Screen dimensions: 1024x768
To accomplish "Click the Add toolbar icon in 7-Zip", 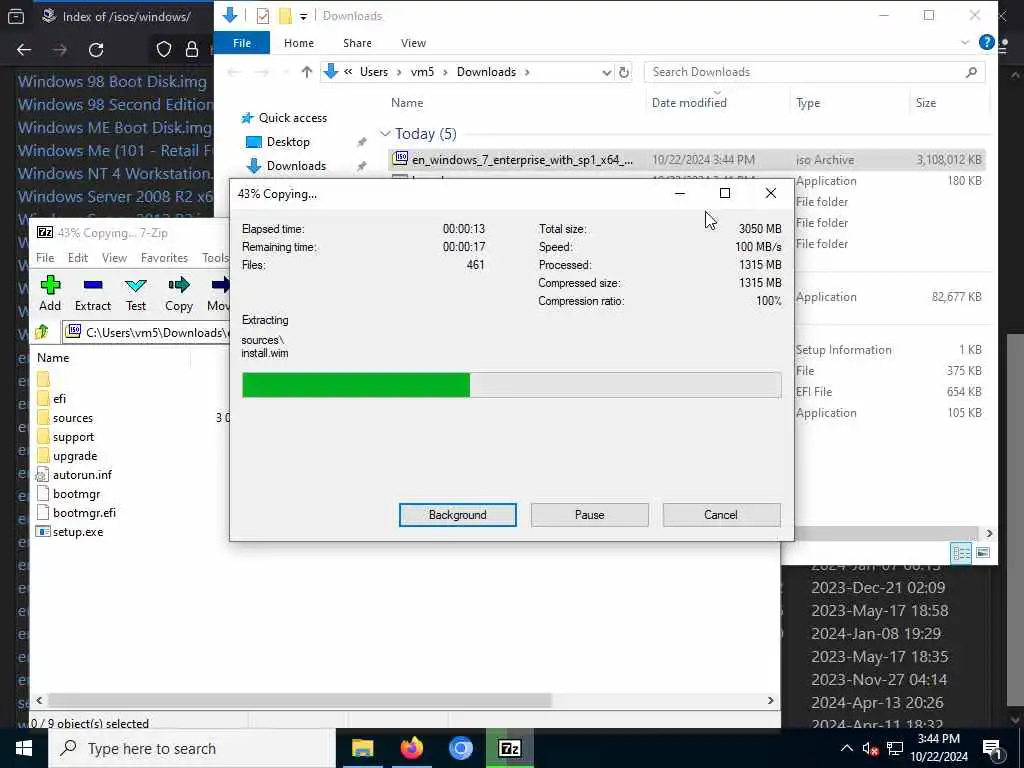I will point(50,293).
